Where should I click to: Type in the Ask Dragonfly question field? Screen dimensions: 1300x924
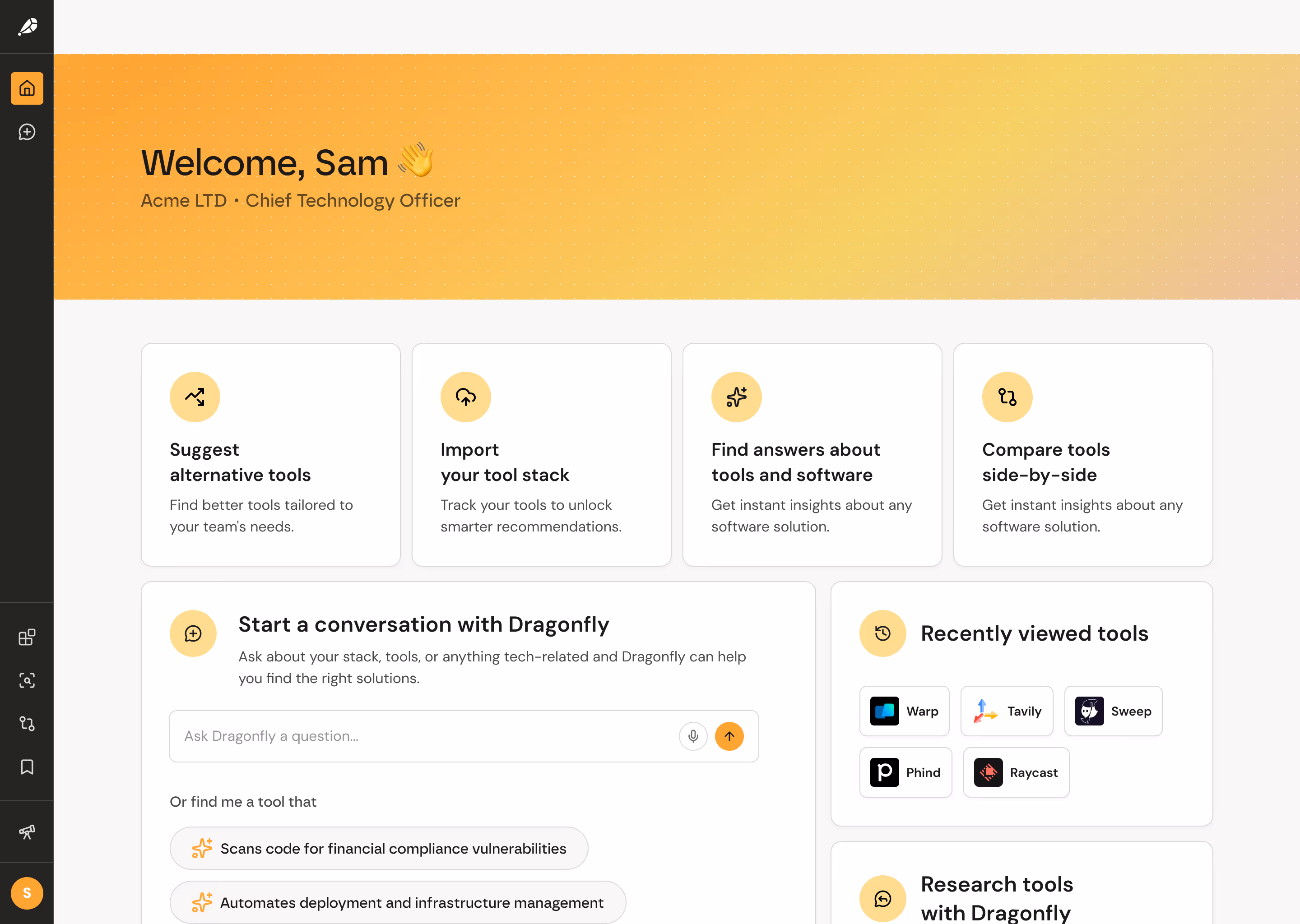coord(421,736)
